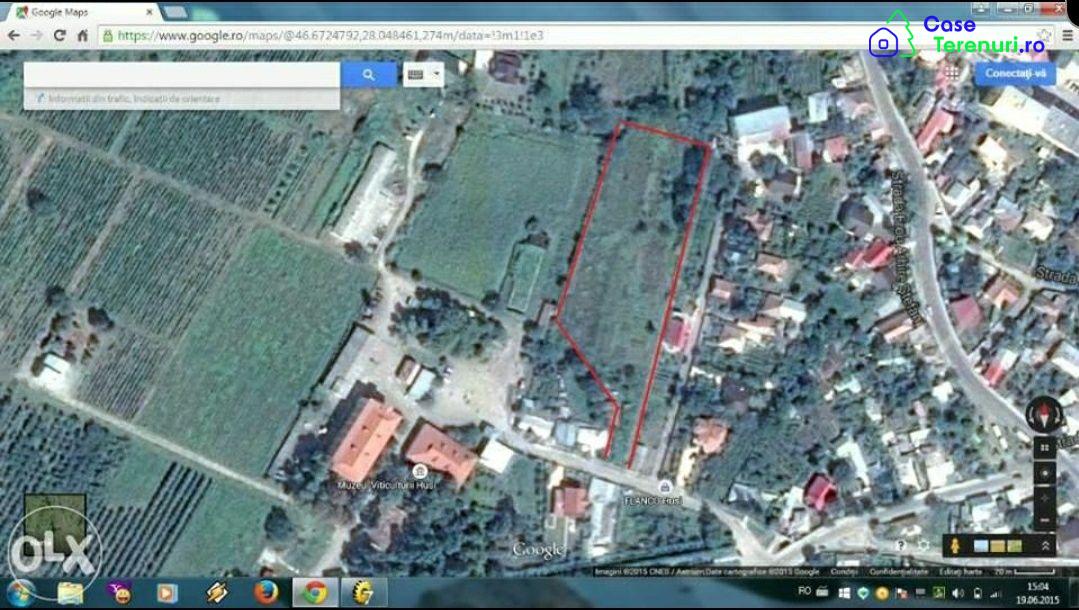
Task: Open Firefox from the Windows taskbar
Action: click(266, 592)
